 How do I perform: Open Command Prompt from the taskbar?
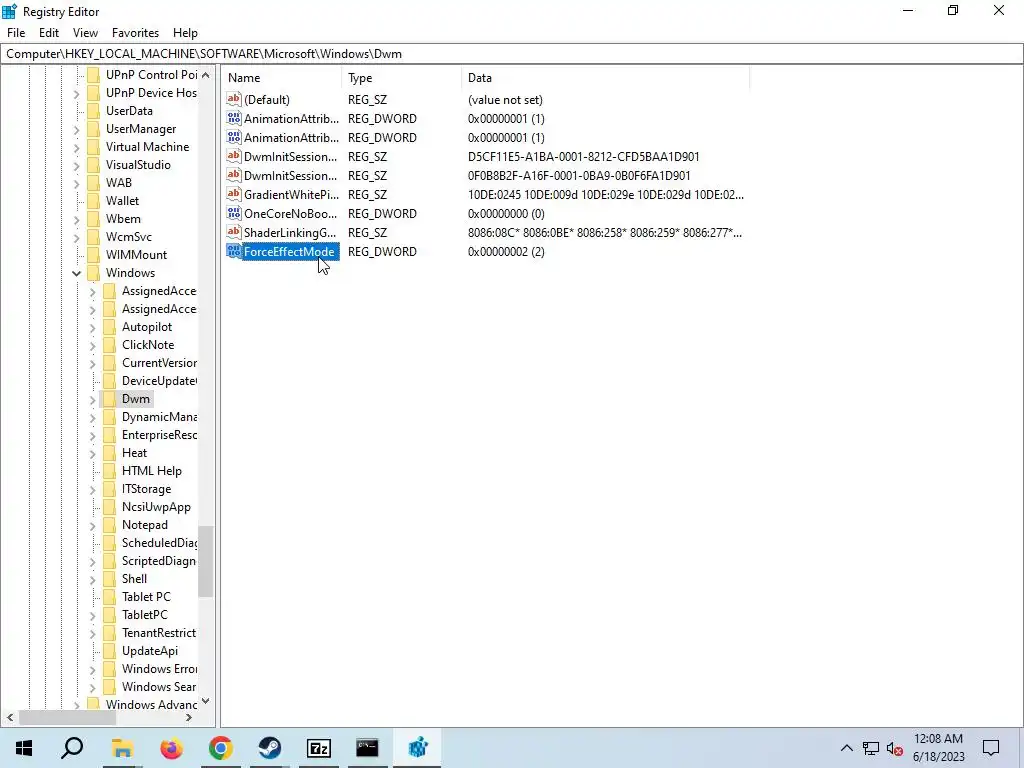pos(368,748)
